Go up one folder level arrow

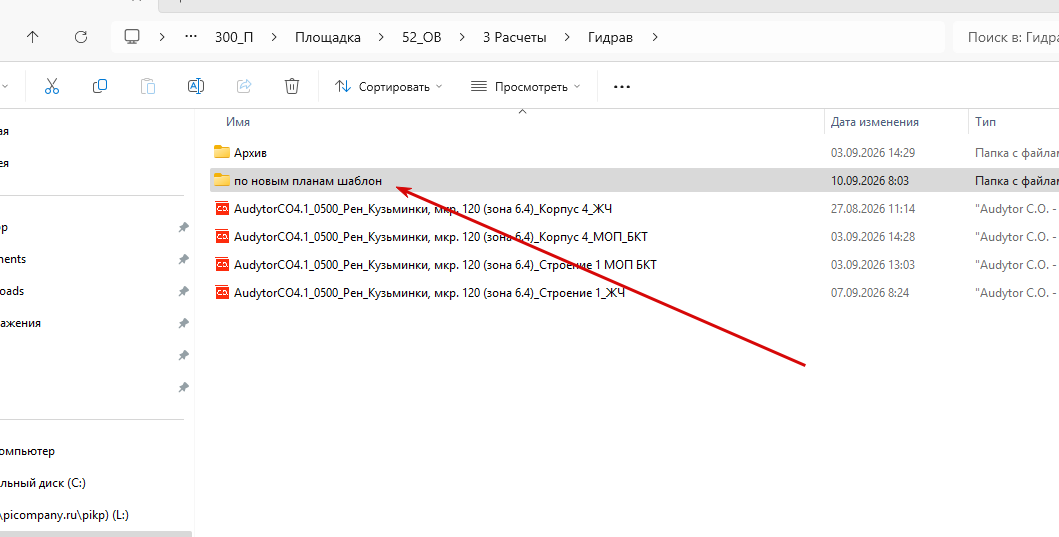click(32, 37)
